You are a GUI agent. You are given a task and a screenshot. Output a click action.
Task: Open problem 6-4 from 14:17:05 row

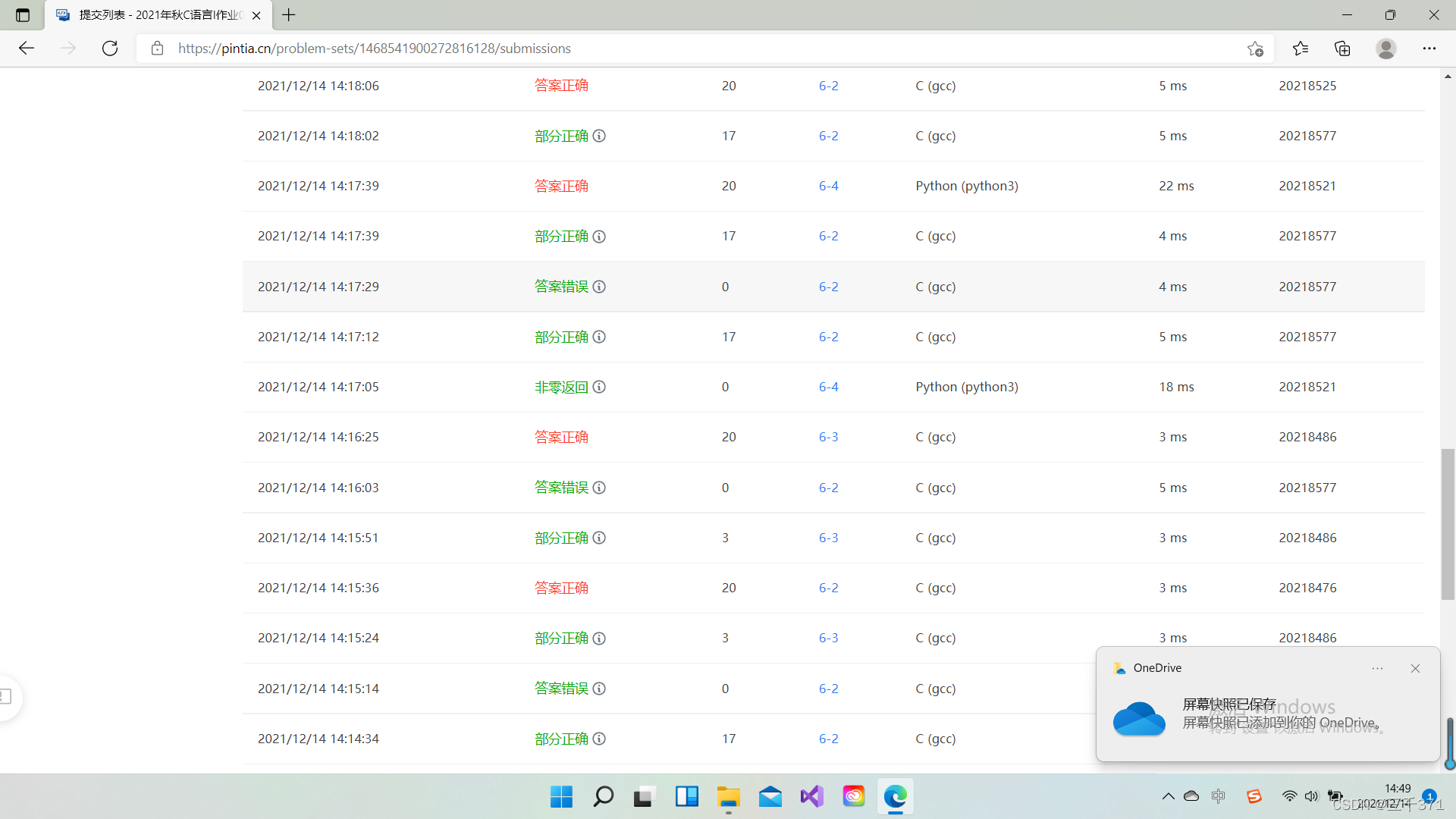[828, 387]
